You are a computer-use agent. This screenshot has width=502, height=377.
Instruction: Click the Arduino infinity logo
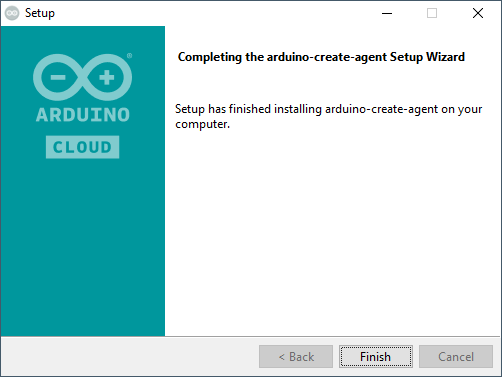[82, 77]
